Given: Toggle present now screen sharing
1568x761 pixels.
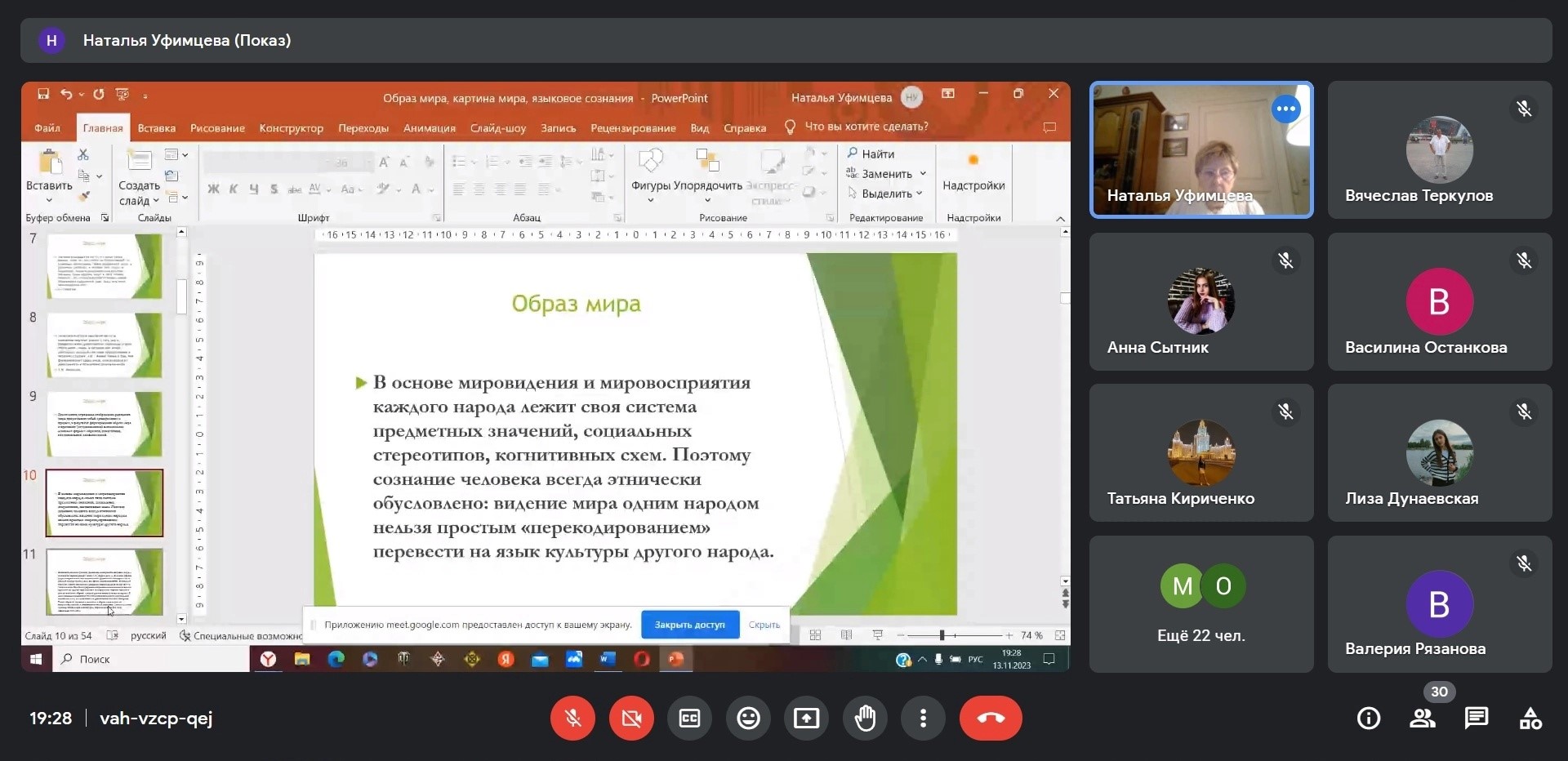Looking at the screenshot, I should pyautogui.click(x=806, y=718).
